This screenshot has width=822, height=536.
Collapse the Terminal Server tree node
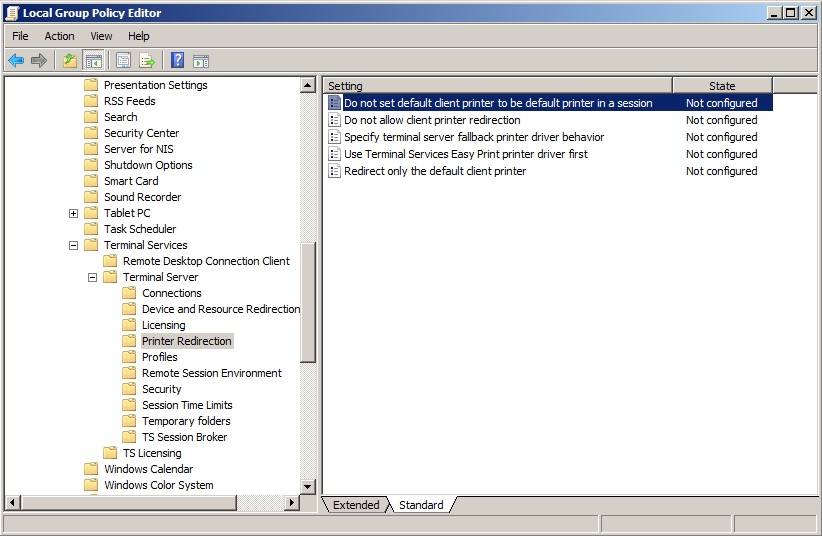click(x=92, y=277)
